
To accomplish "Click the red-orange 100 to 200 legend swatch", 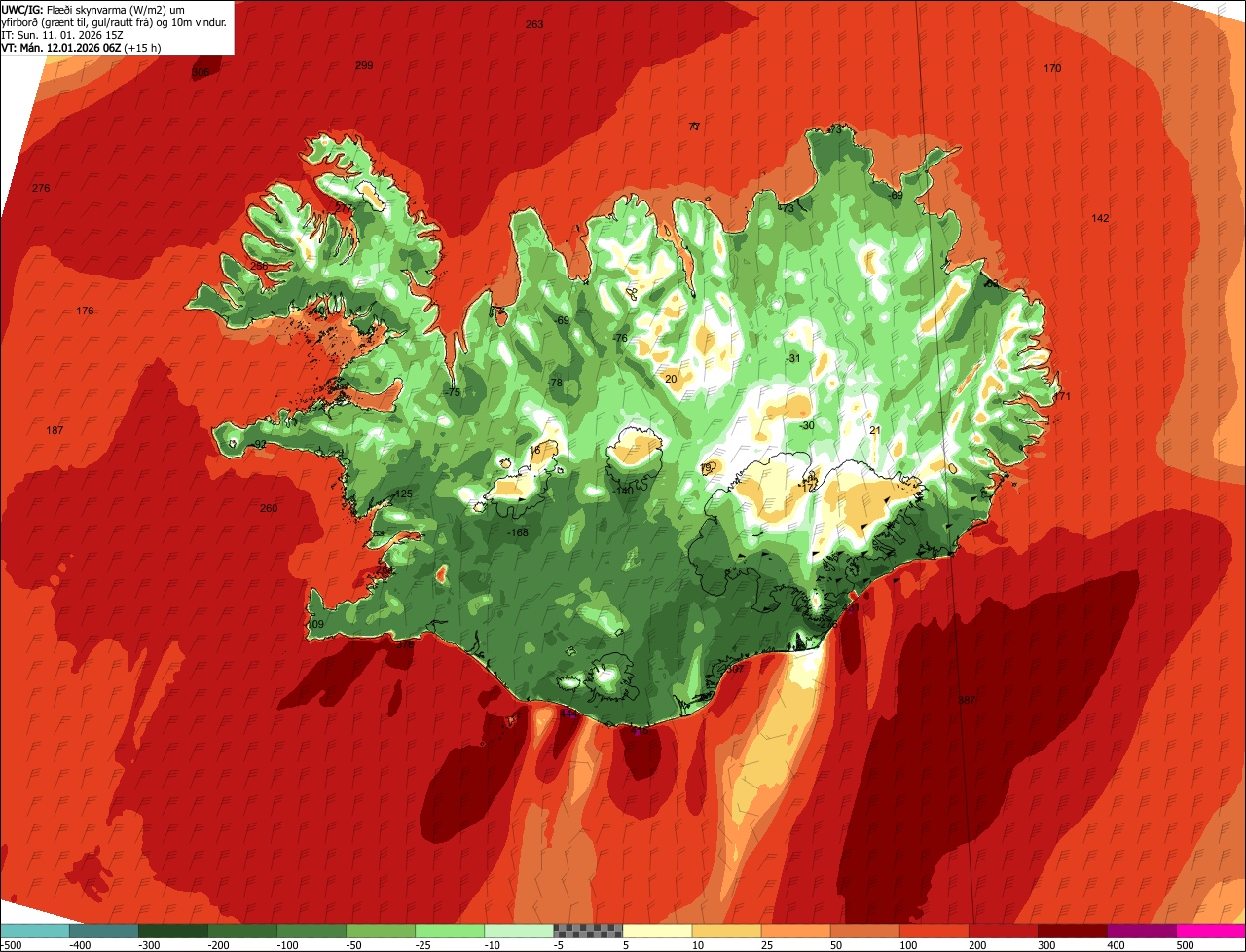I will 934,931.
